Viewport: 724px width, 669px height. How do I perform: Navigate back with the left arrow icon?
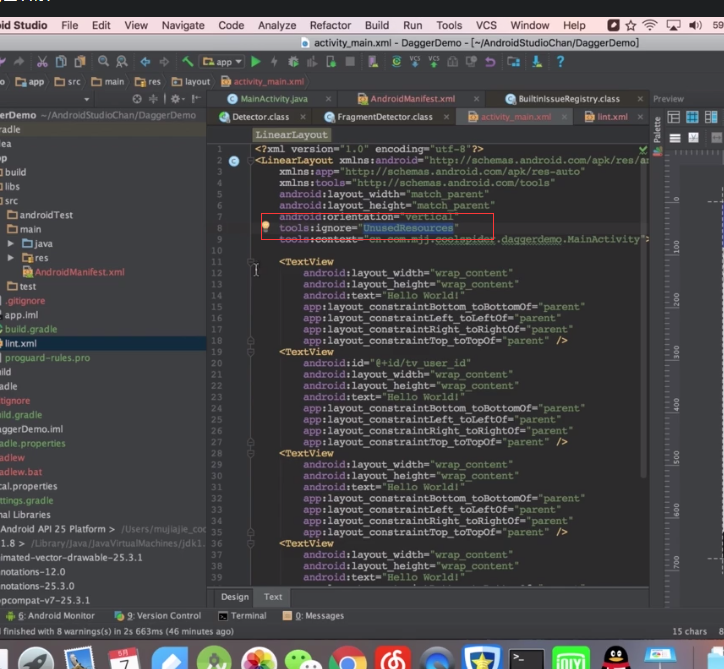coord(145,61)
